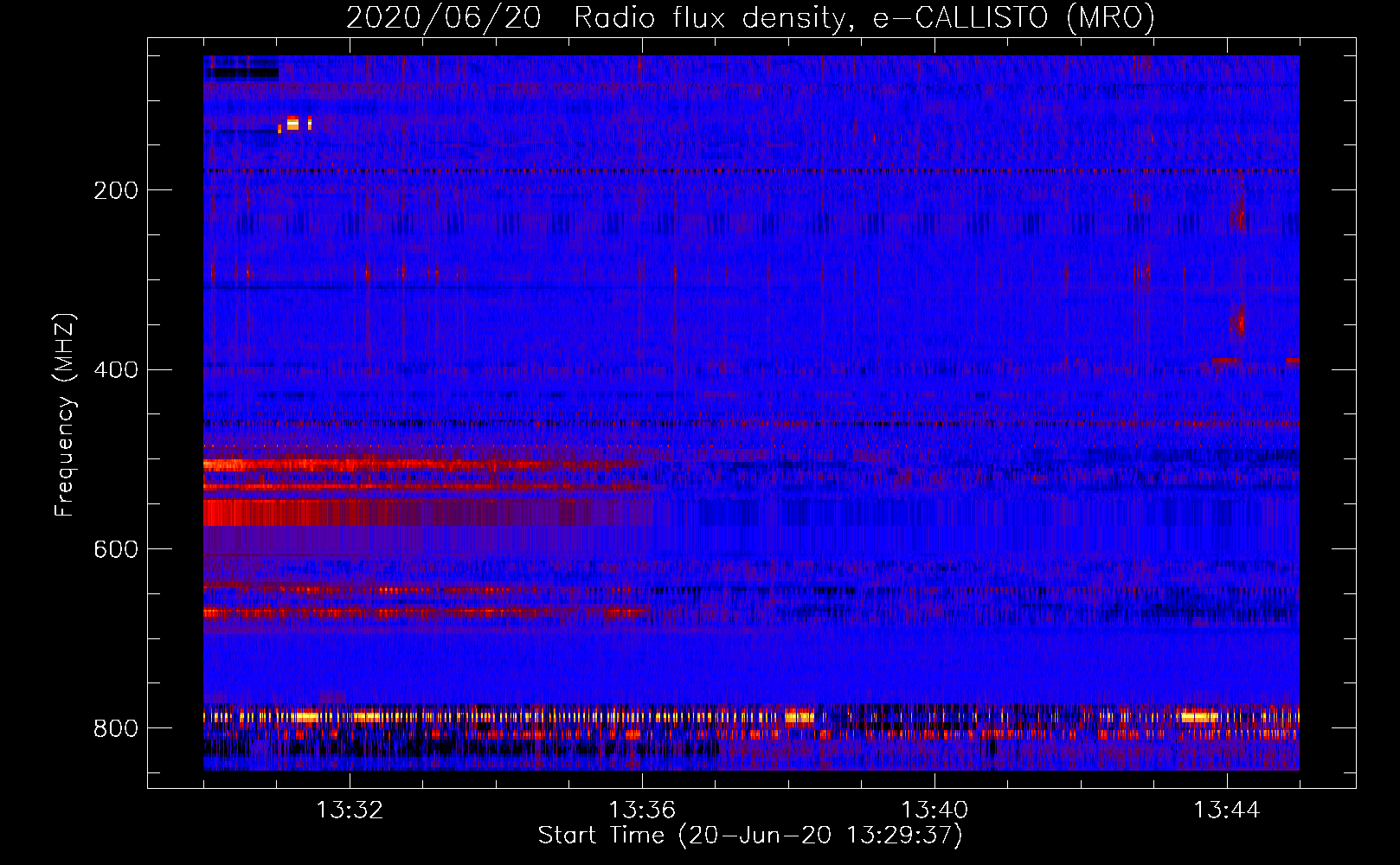The width and height of the screenshot is (1400, 865).
Task: Click the 200 frequency tick label
Action: pyautogui.click(x=116, y=190)
